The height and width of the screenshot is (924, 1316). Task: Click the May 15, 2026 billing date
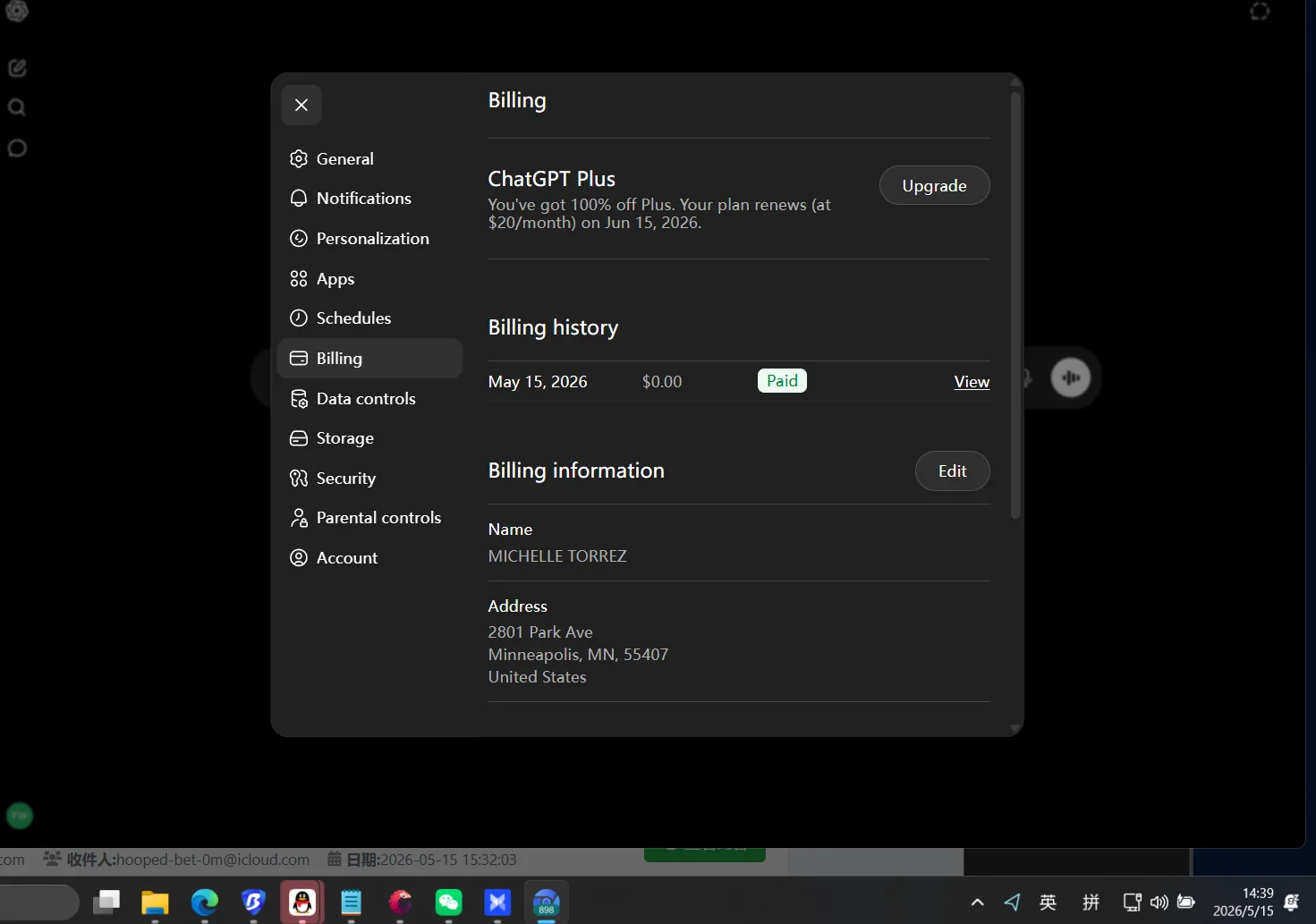click(538, 382)
